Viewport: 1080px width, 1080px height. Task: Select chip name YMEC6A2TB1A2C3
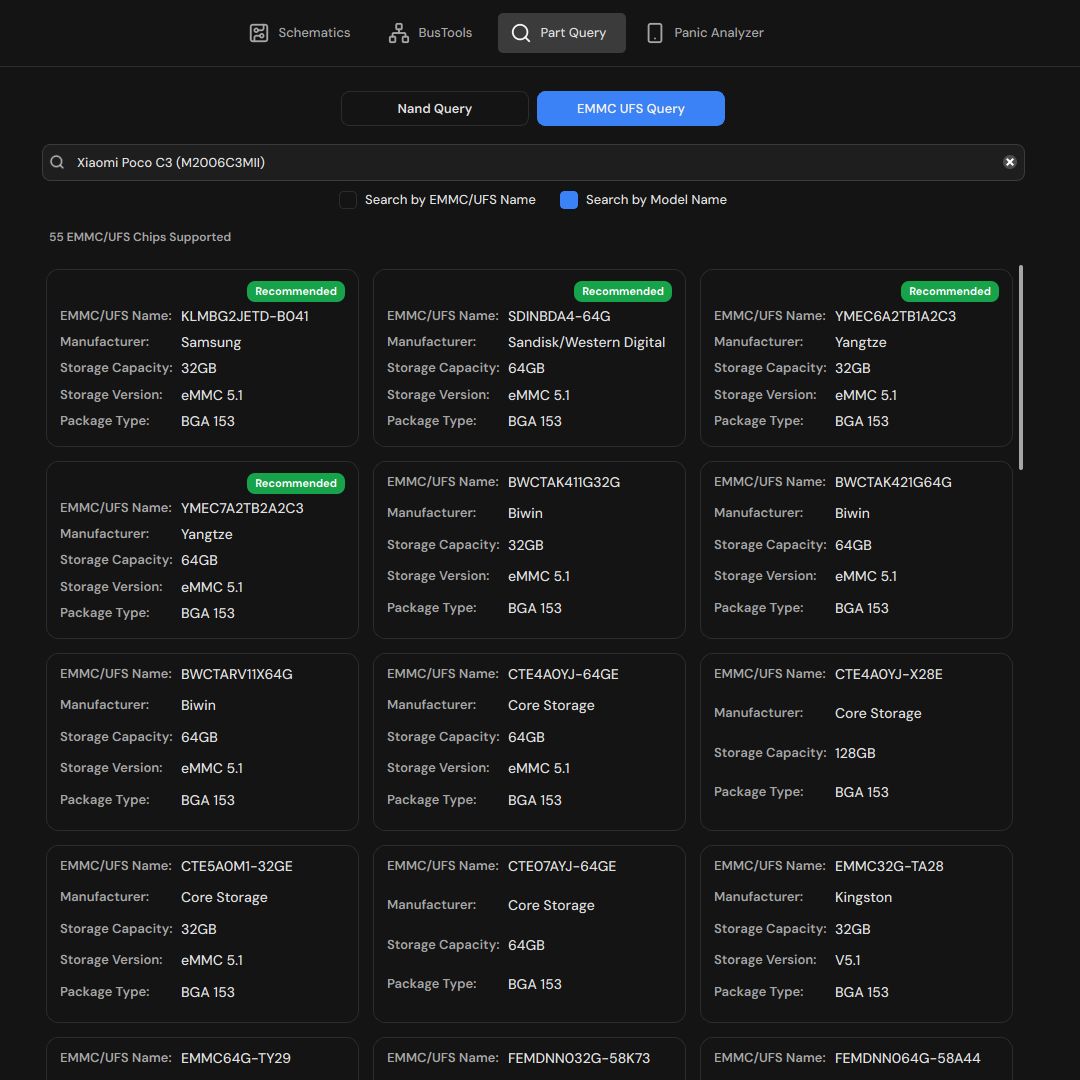point(895,316)
